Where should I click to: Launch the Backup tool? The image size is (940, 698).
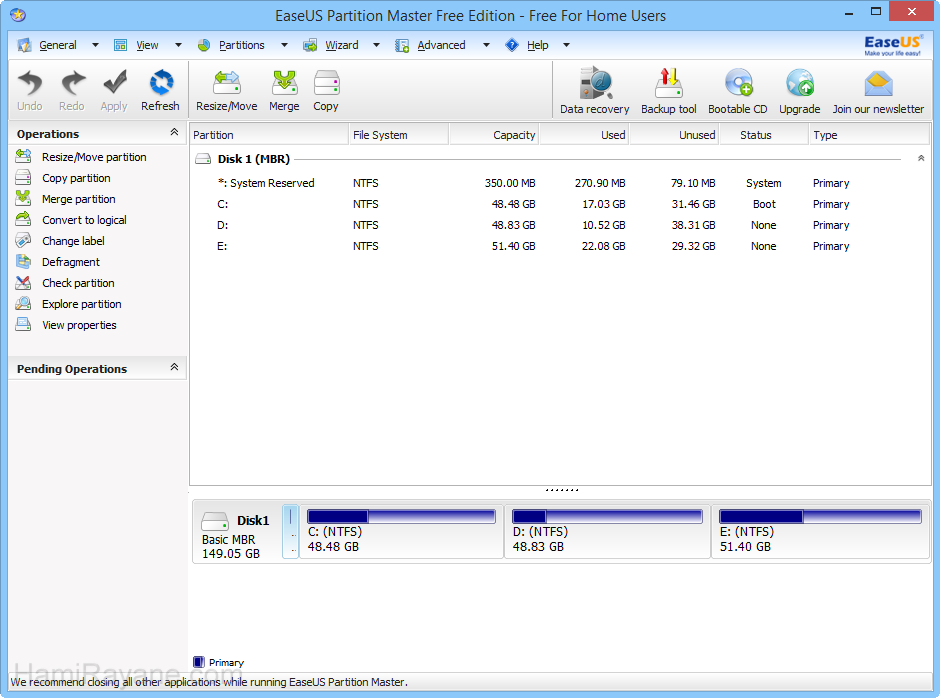668,83
